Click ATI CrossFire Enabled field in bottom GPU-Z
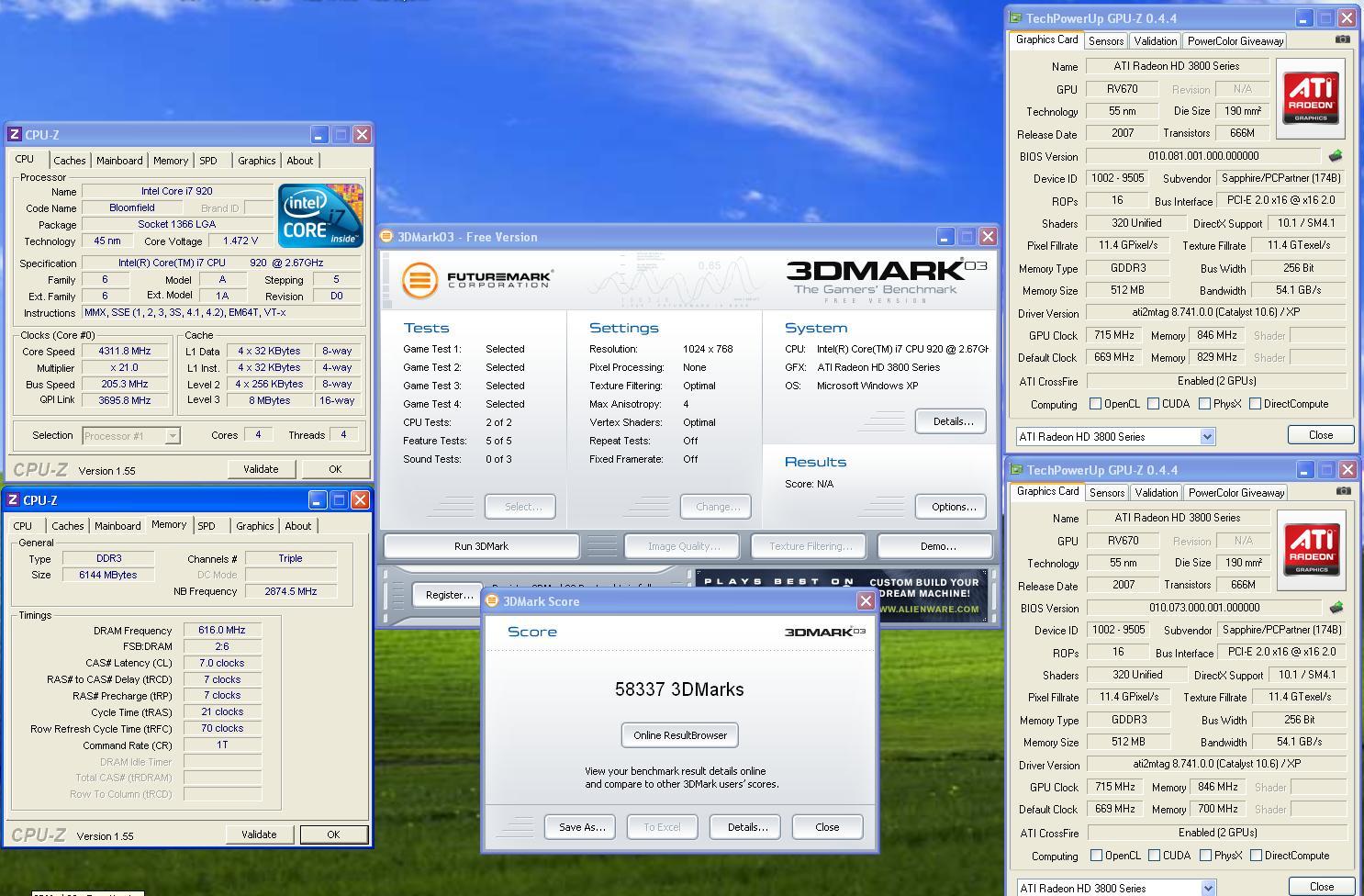 tap(1218, 833)
